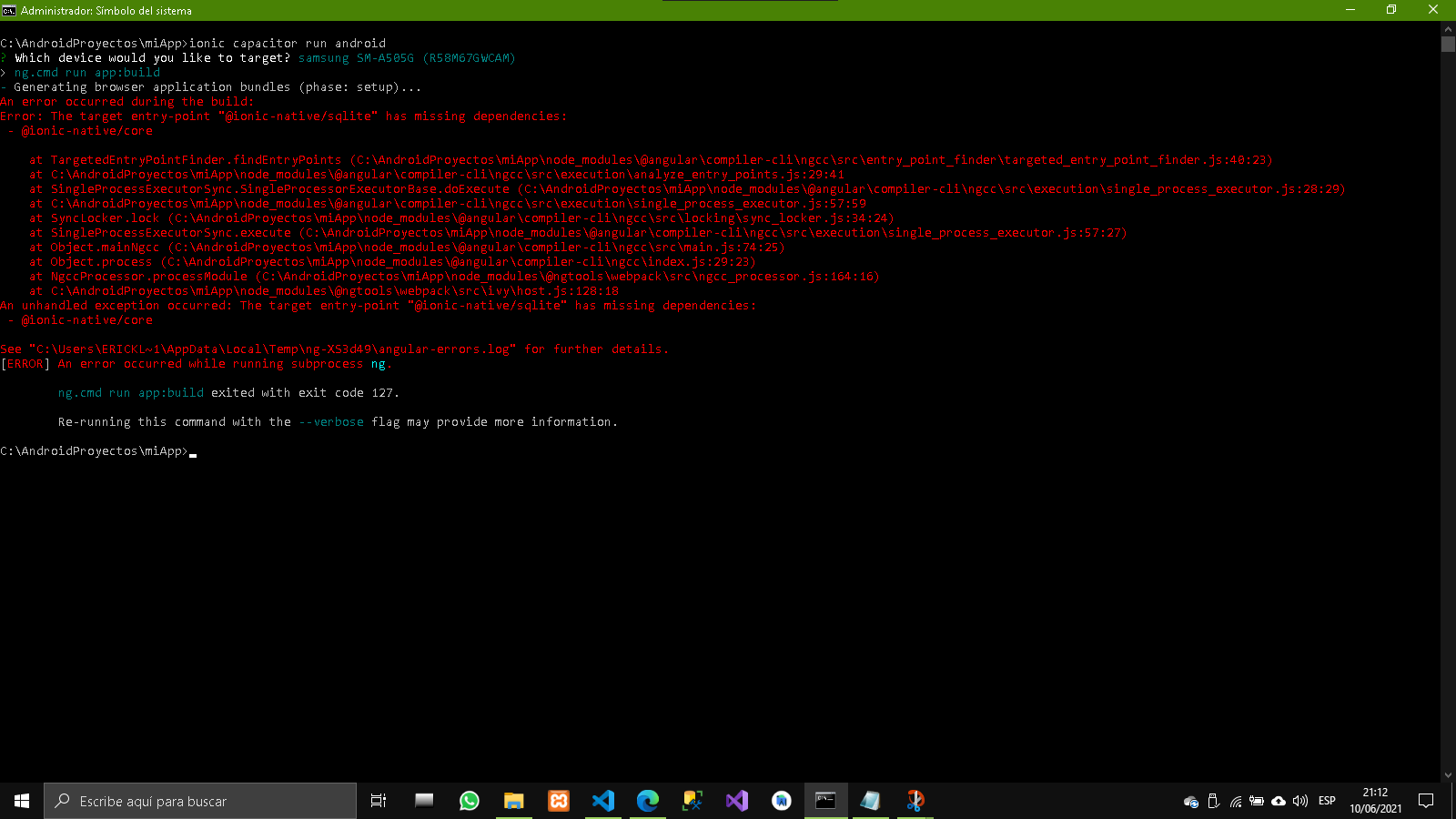Click the first '@ionic-native/core' dependency line
Screen dimensions: 1456x819
click(80, 130)
